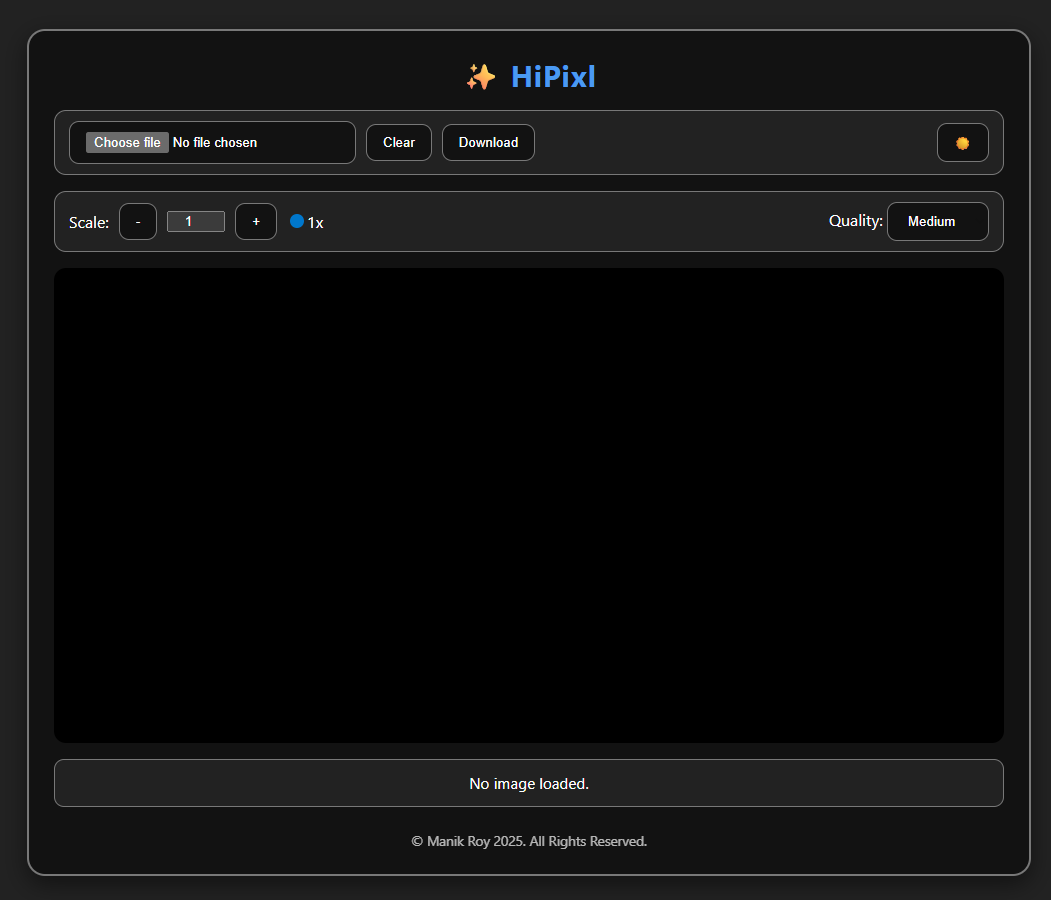
Task: Select the scale value input field
Action: [x=196, y=221]
